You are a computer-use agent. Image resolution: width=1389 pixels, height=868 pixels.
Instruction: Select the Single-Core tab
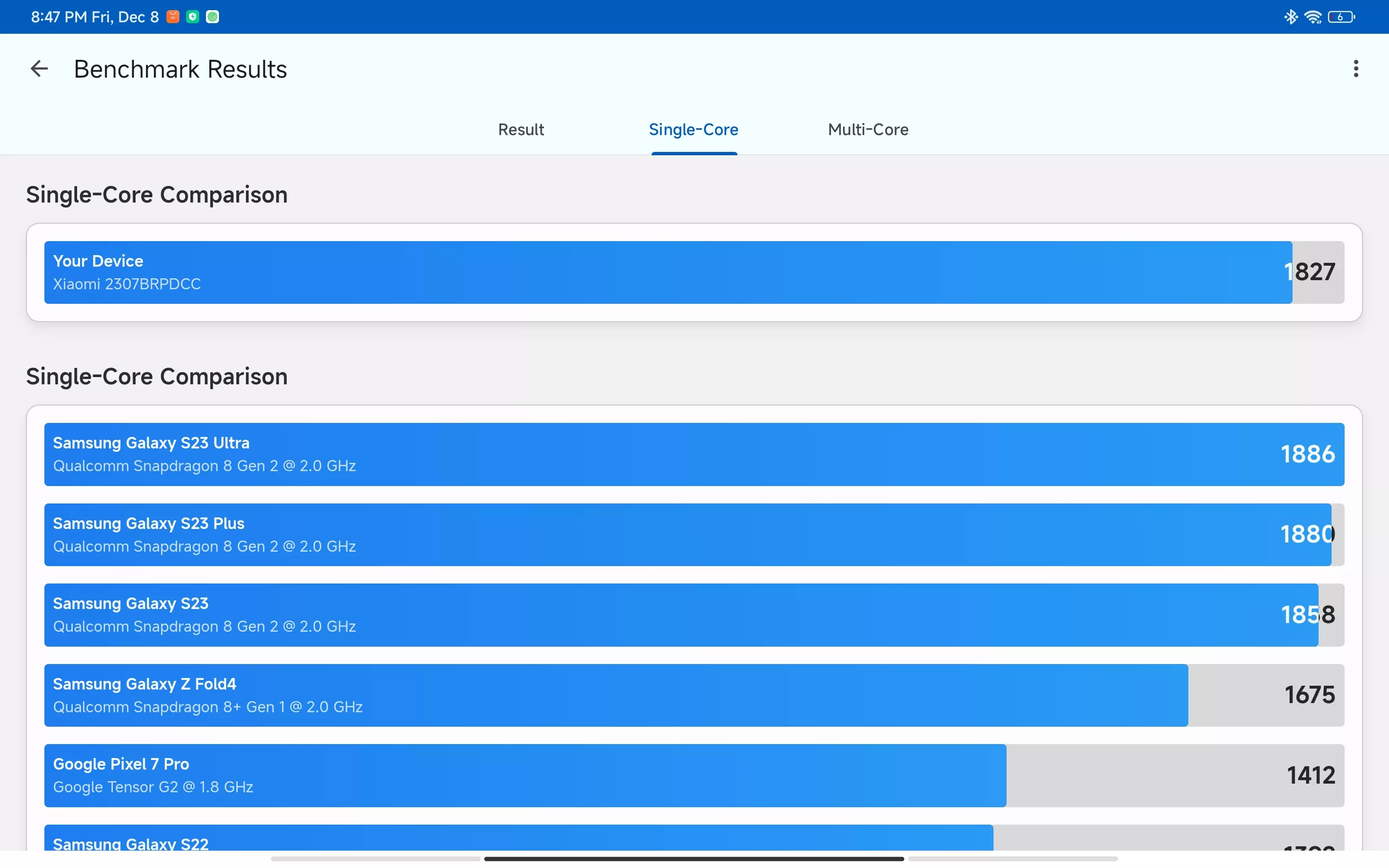pos(694,130)
